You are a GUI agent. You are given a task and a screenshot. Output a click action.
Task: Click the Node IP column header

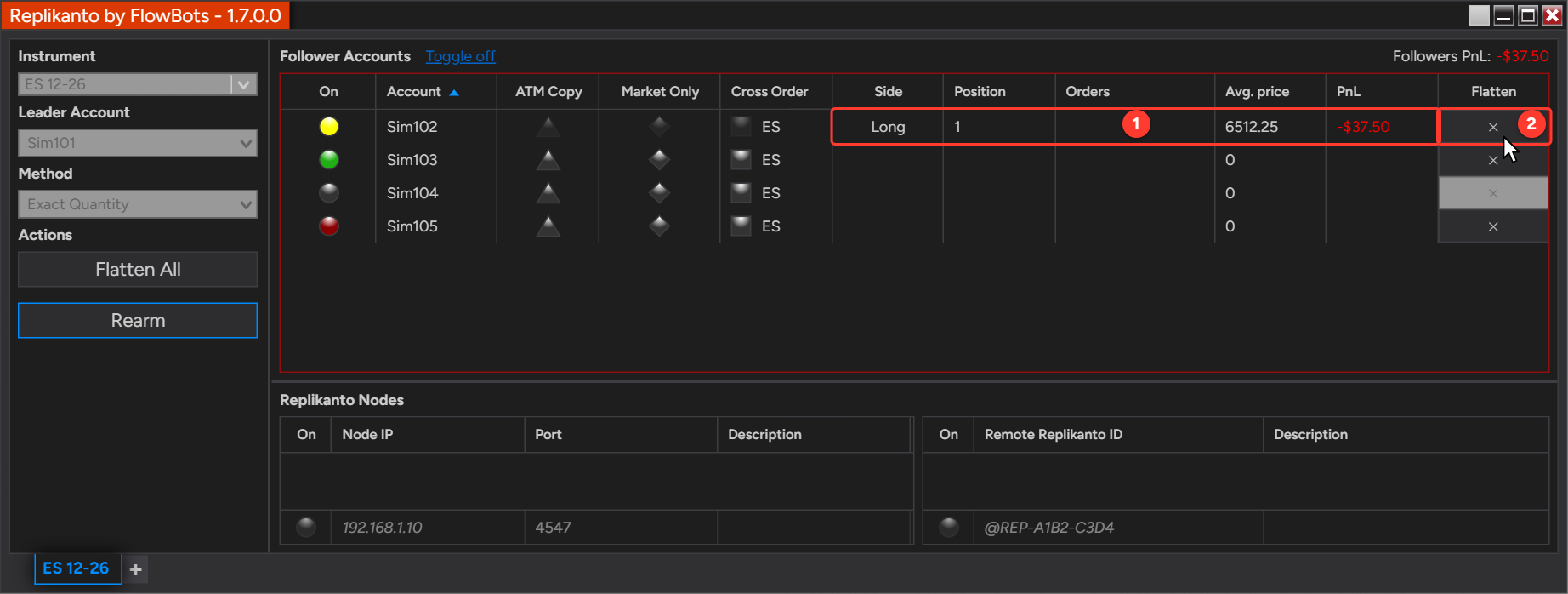428,434
